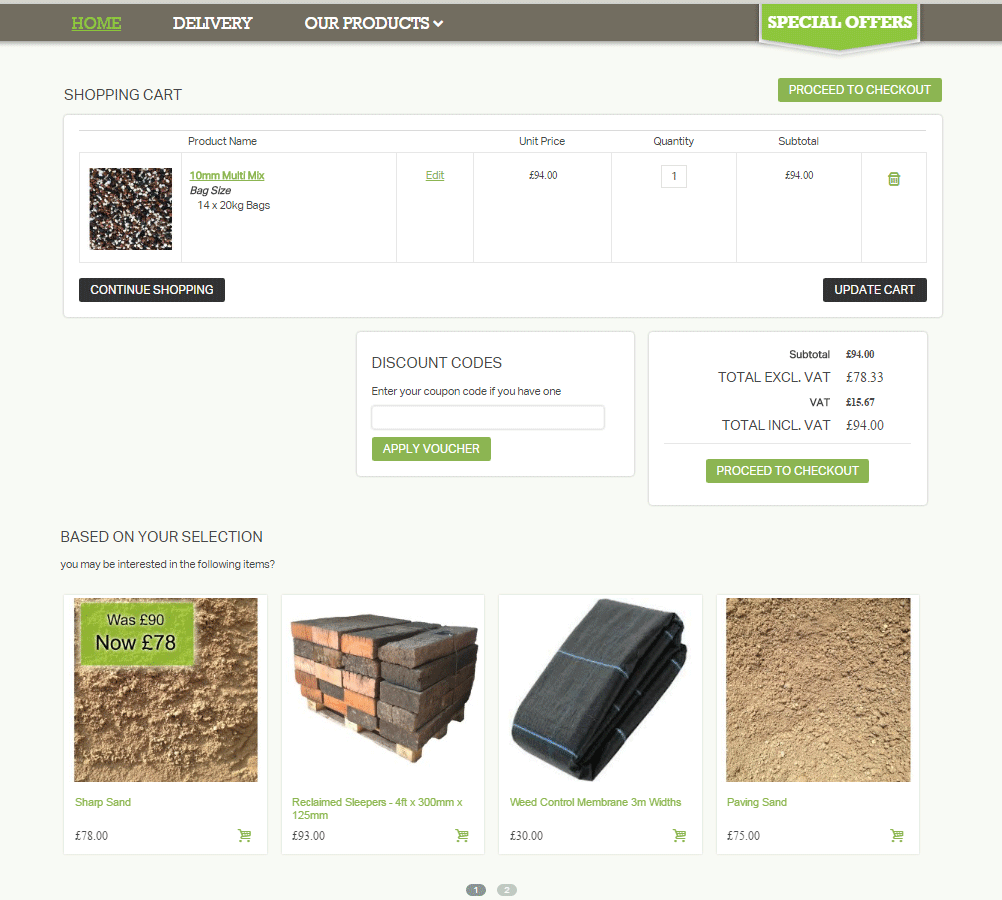Image resolution: width=1002 pixels, height=900 pixels.
Task: Expand the Our Products menu
Action: coord(366,22)
